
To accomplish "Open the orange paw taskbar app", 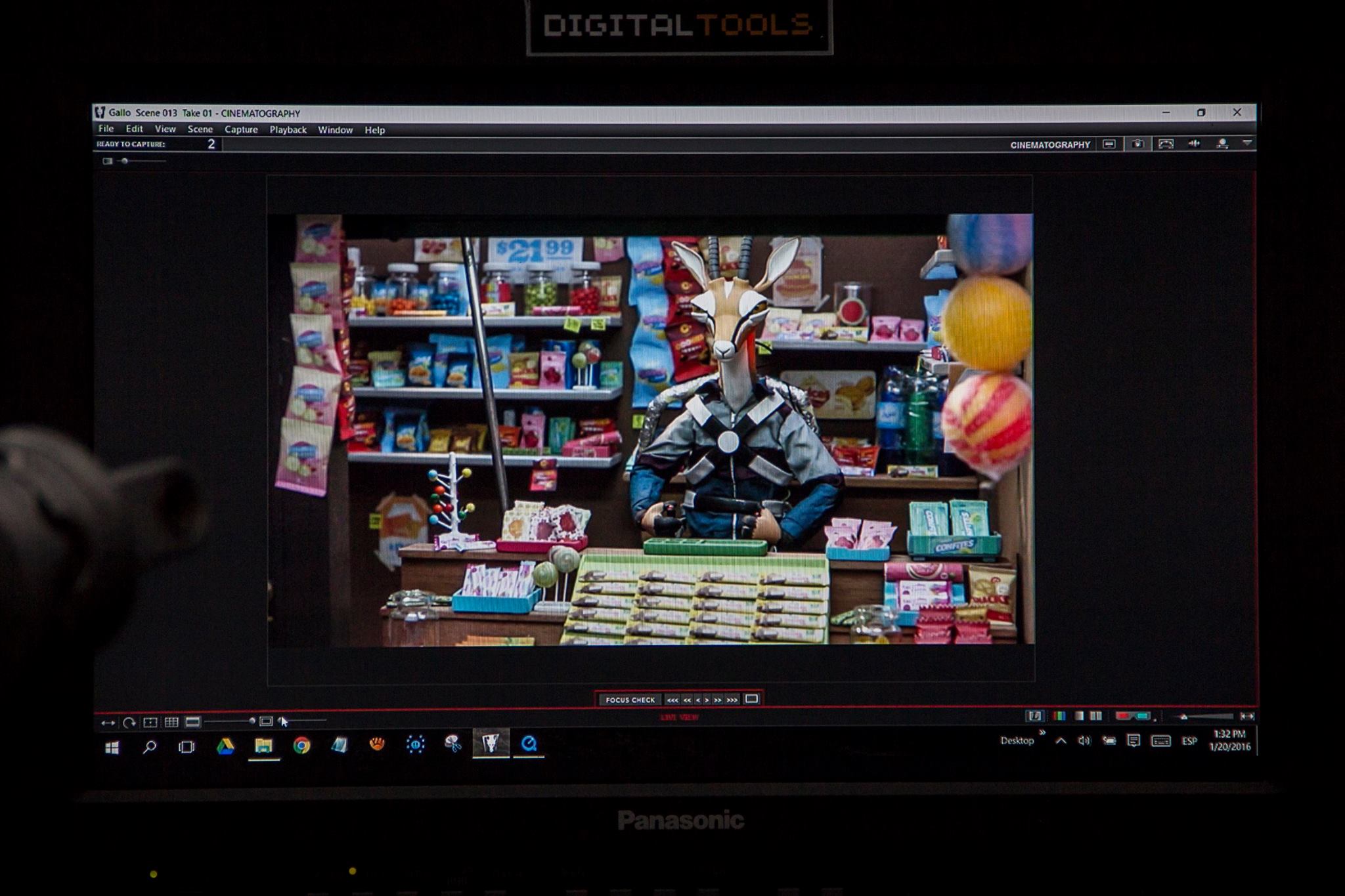I will pyautogui.click(x=377, y=744).
